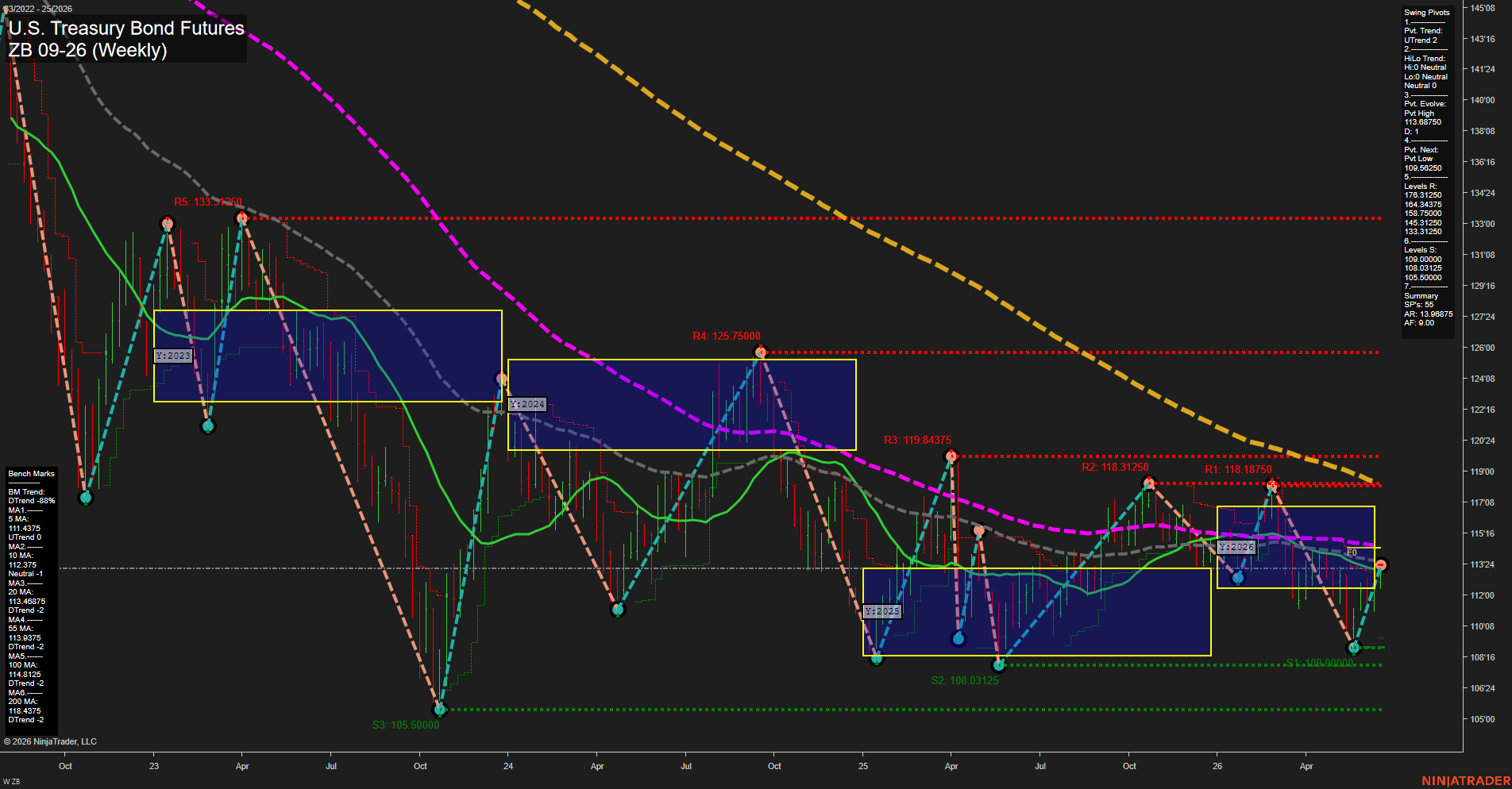1512x789 pixels.
Task: Click swing high pivot marker at R1 level
Action: pyautogui.click(x=1271, y=485)
